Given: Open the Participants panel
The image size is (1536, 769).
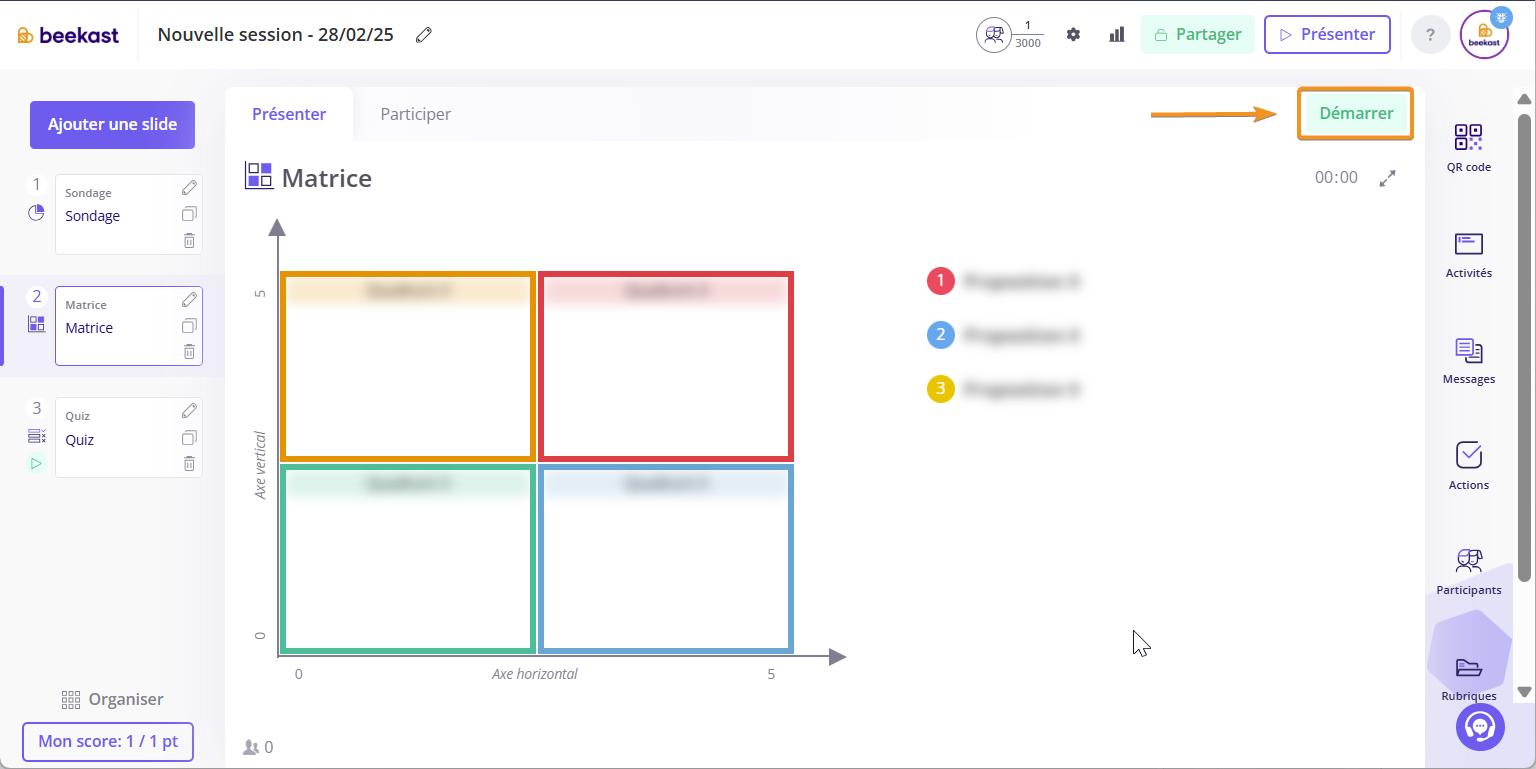Looking at the screenshot, I should [x=1468, y=571].
